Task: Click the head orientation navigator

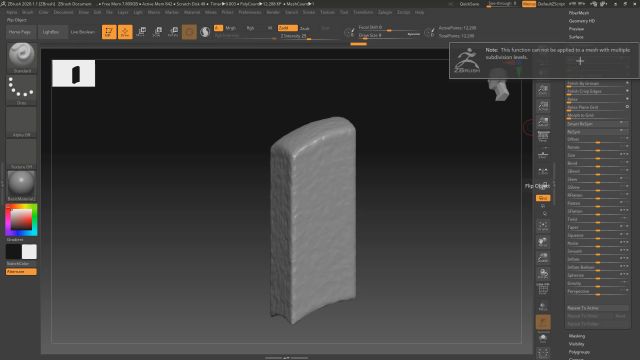Action: point(499,84)
